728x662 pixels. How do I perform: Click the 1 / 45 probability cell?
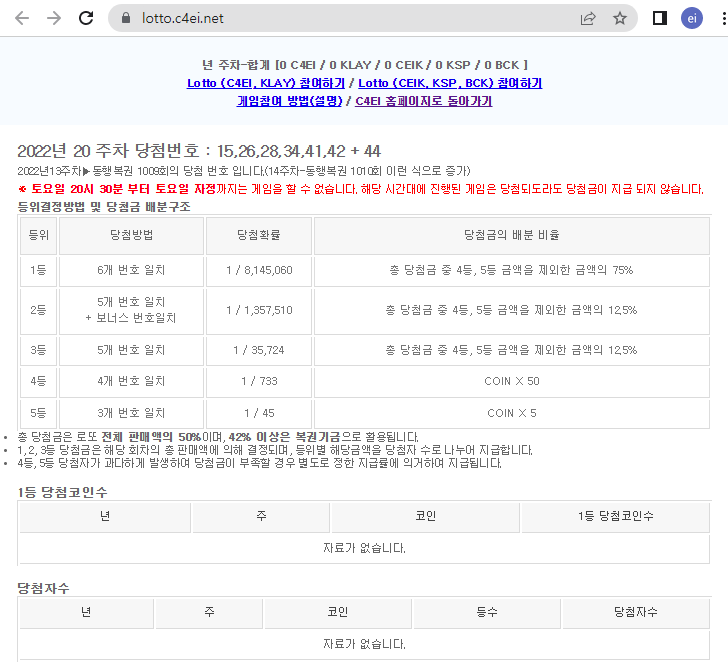pyautogui.click(x=259, y=414)
